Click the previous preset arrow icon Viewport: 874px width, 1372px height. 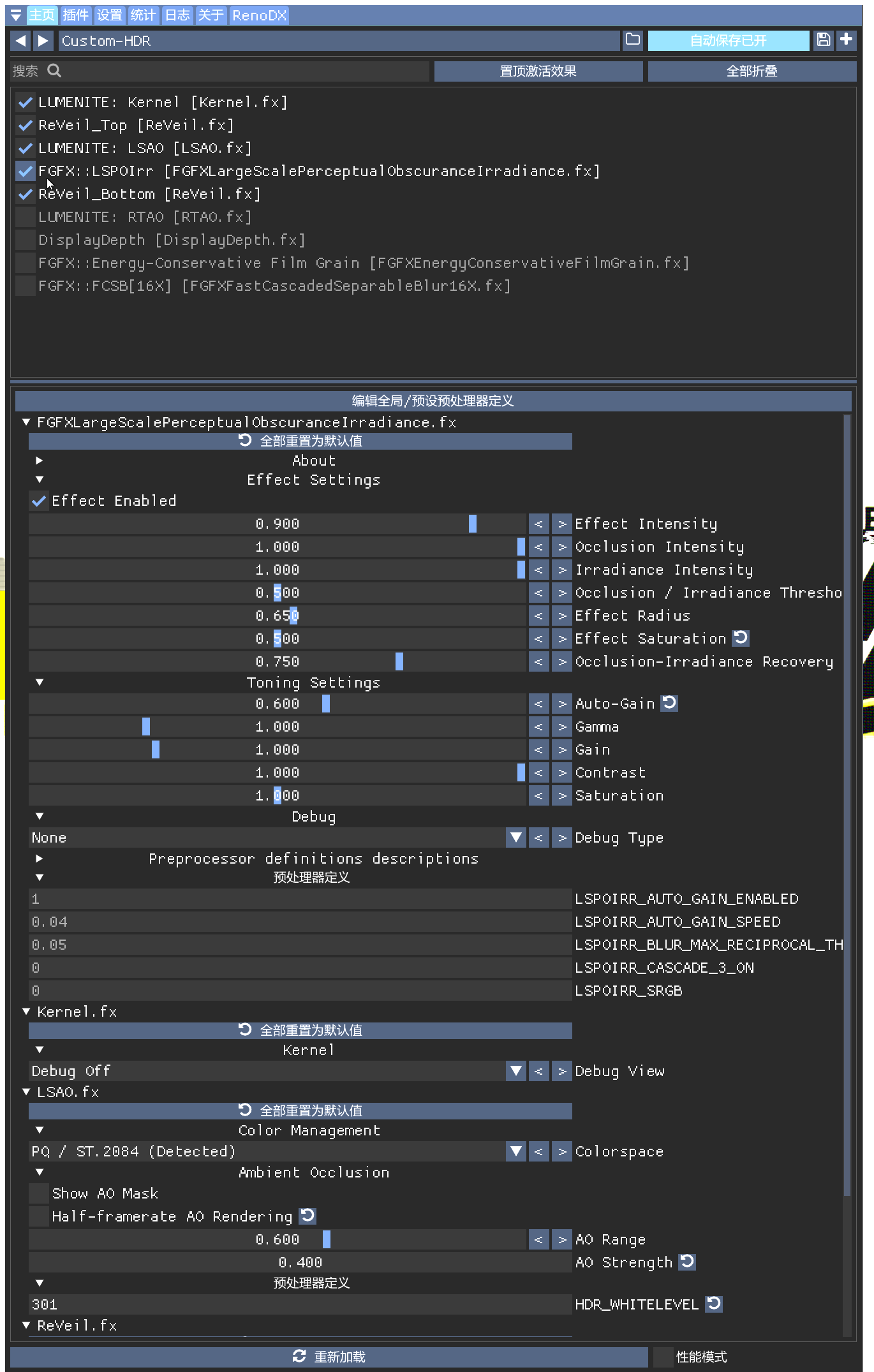(x=20, y=41)
